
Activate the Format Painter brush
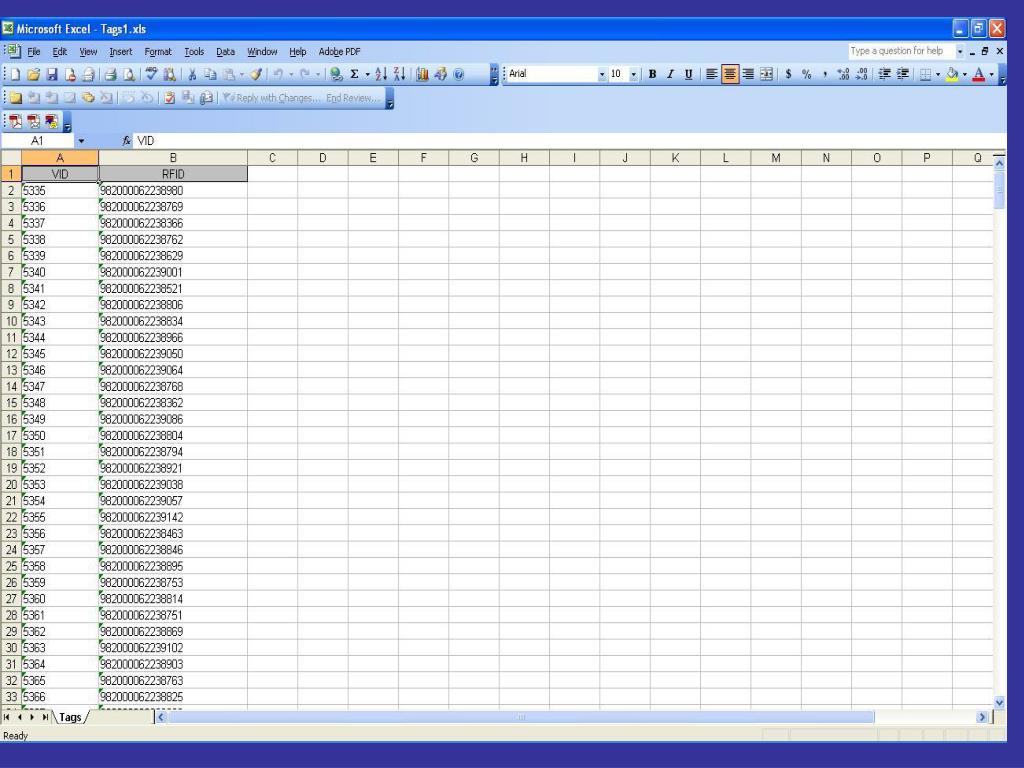pos(256,74)
